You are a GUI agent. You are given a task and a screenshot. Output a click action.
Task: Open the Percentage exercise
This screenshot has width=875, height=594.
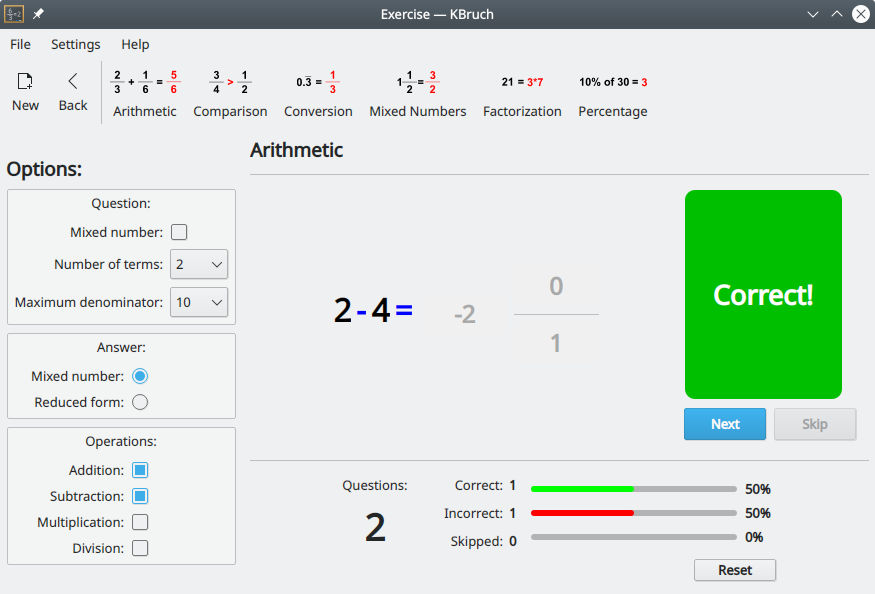click(612, 82)
